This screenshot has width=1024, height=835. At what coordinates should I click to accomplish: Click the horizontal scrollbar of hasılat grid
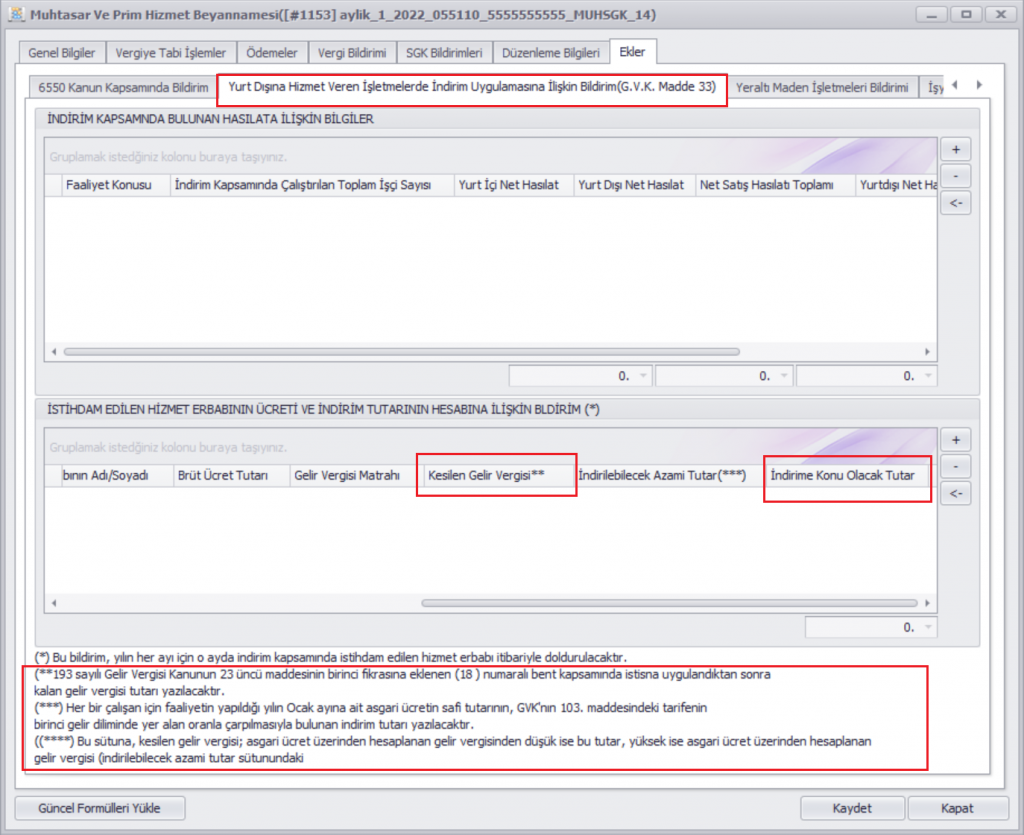coord(400,352)
